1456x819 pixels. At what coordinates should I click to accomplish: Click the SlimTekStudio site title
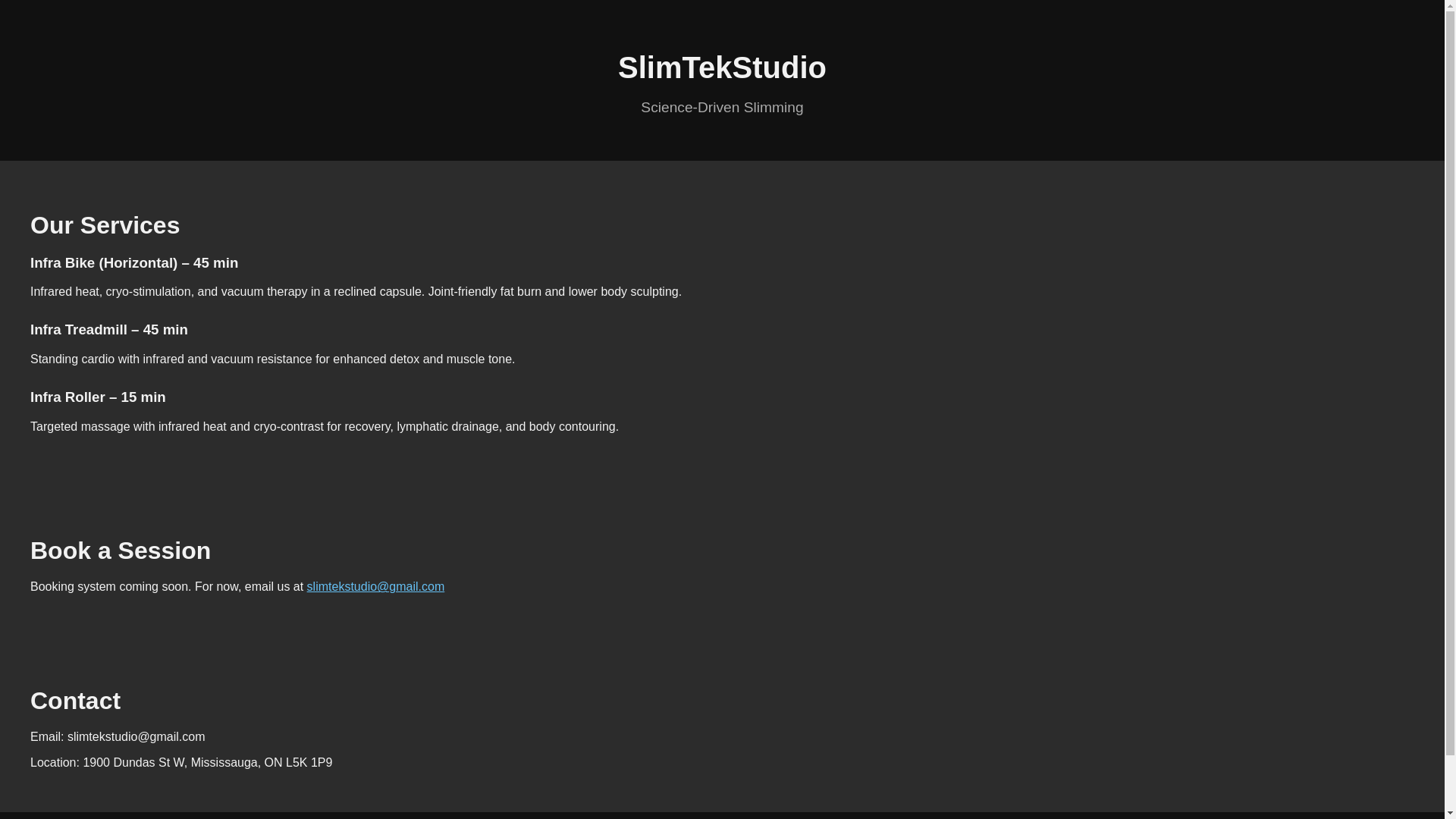[722, 67]
